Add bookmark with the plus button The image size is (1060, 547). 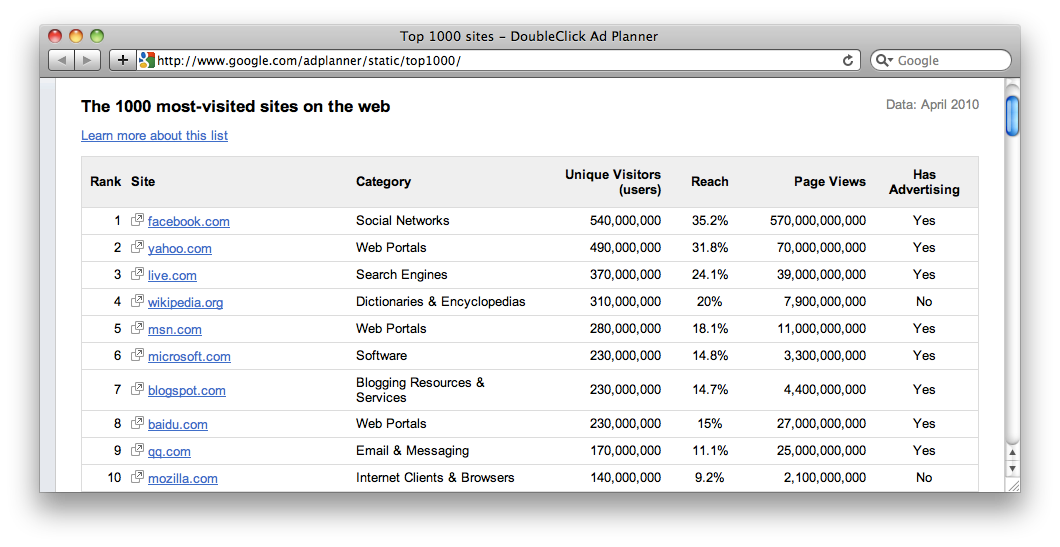[x=122, y=60]
